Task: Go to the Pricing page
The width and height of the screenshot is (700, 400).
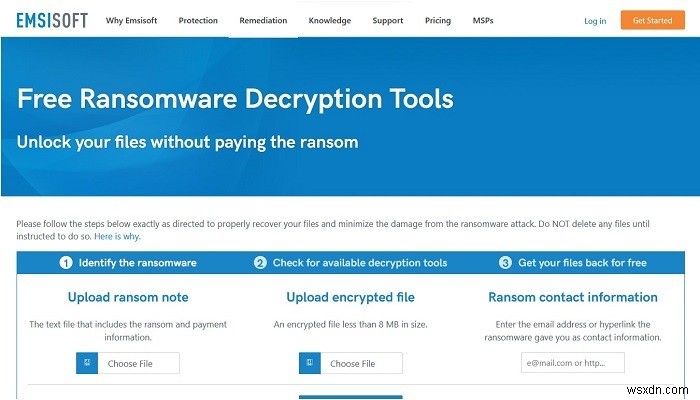Action: pyautogui.click(x=438, y=21)
